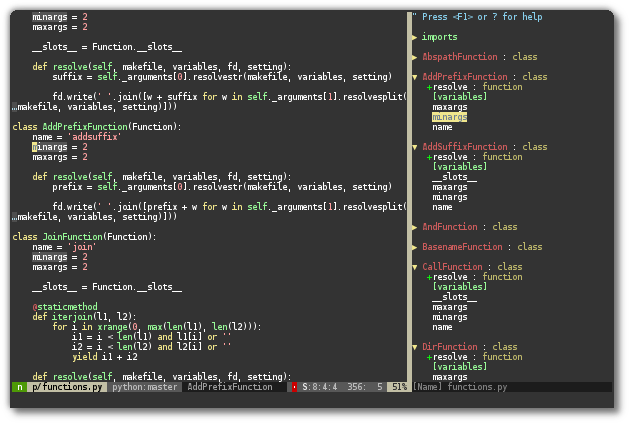Image resolution: width=630 pixels, height=424 pixels.
Task: Click the 'for i in xrange' loop line
Action: click(x=157, y=327)
